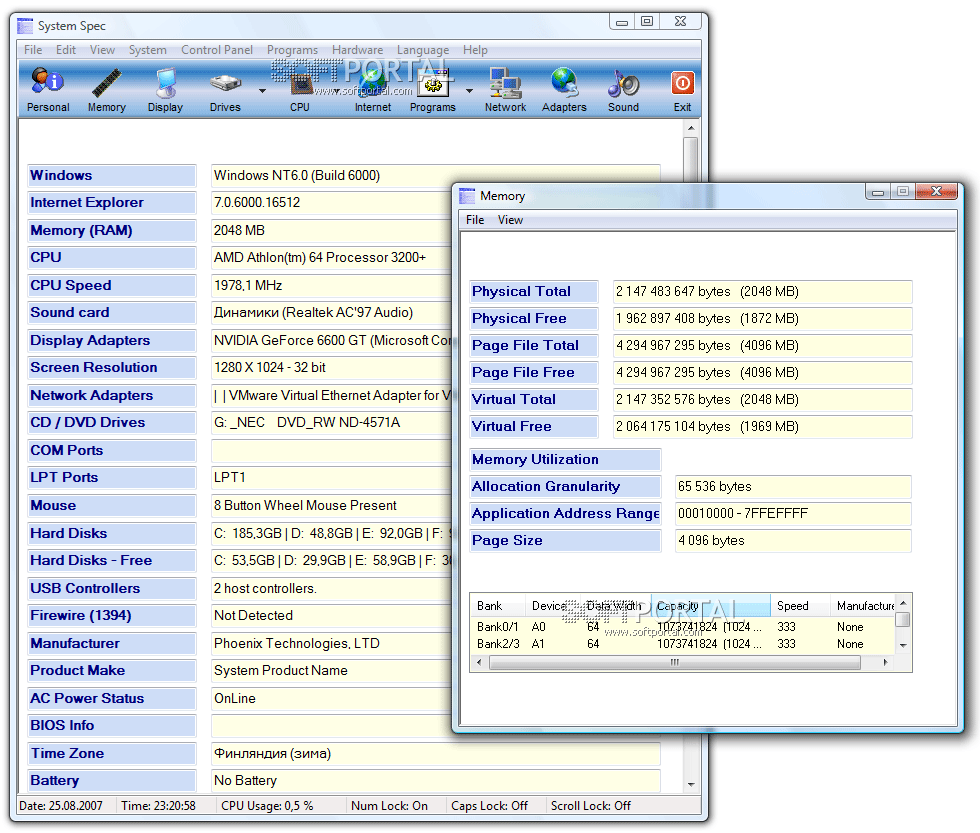Click the Battery label button
Screen dimensions: 980x833
pos(112,781)
